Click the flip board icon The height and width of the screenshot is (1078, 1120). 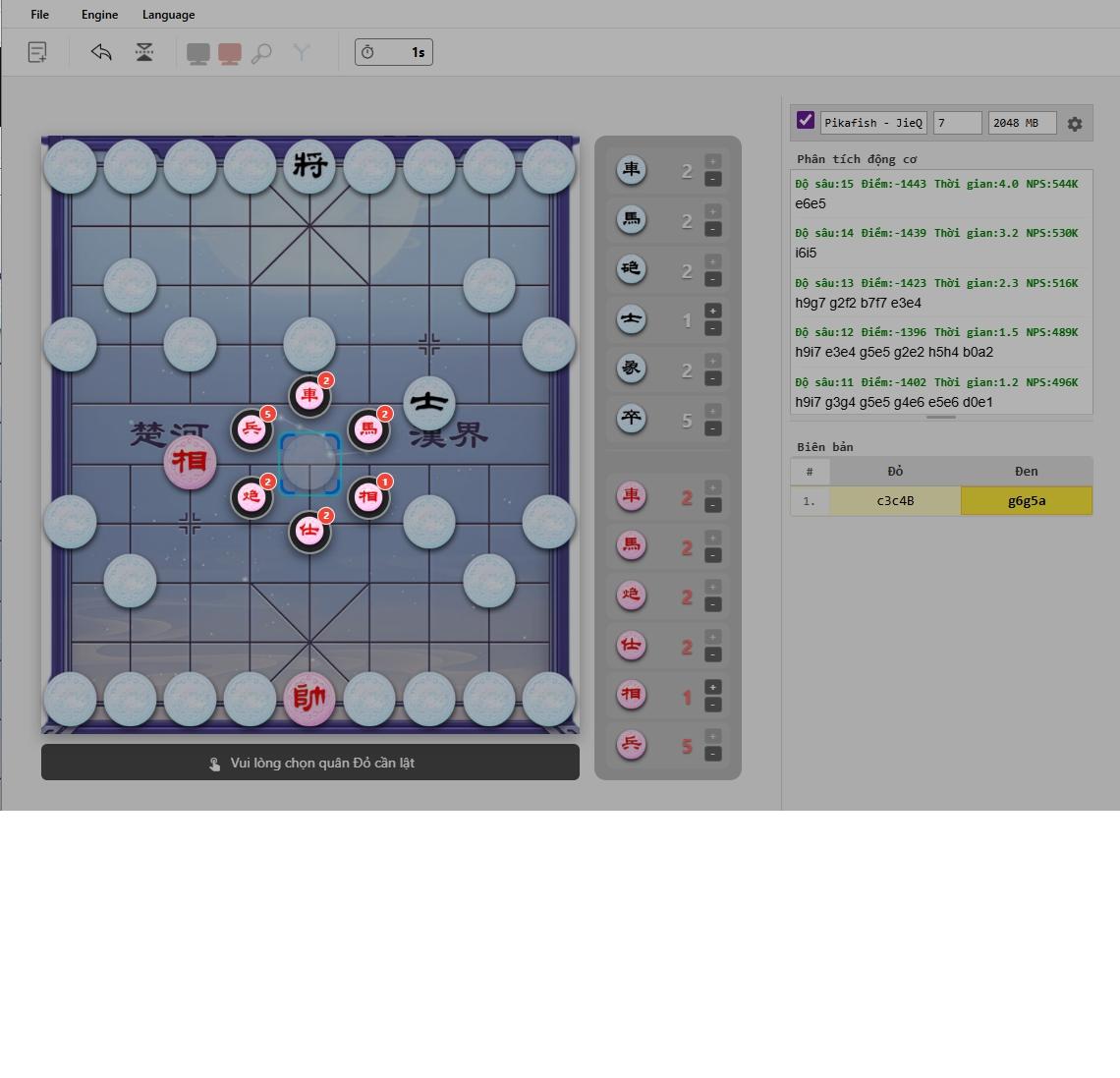click(144, 52)
